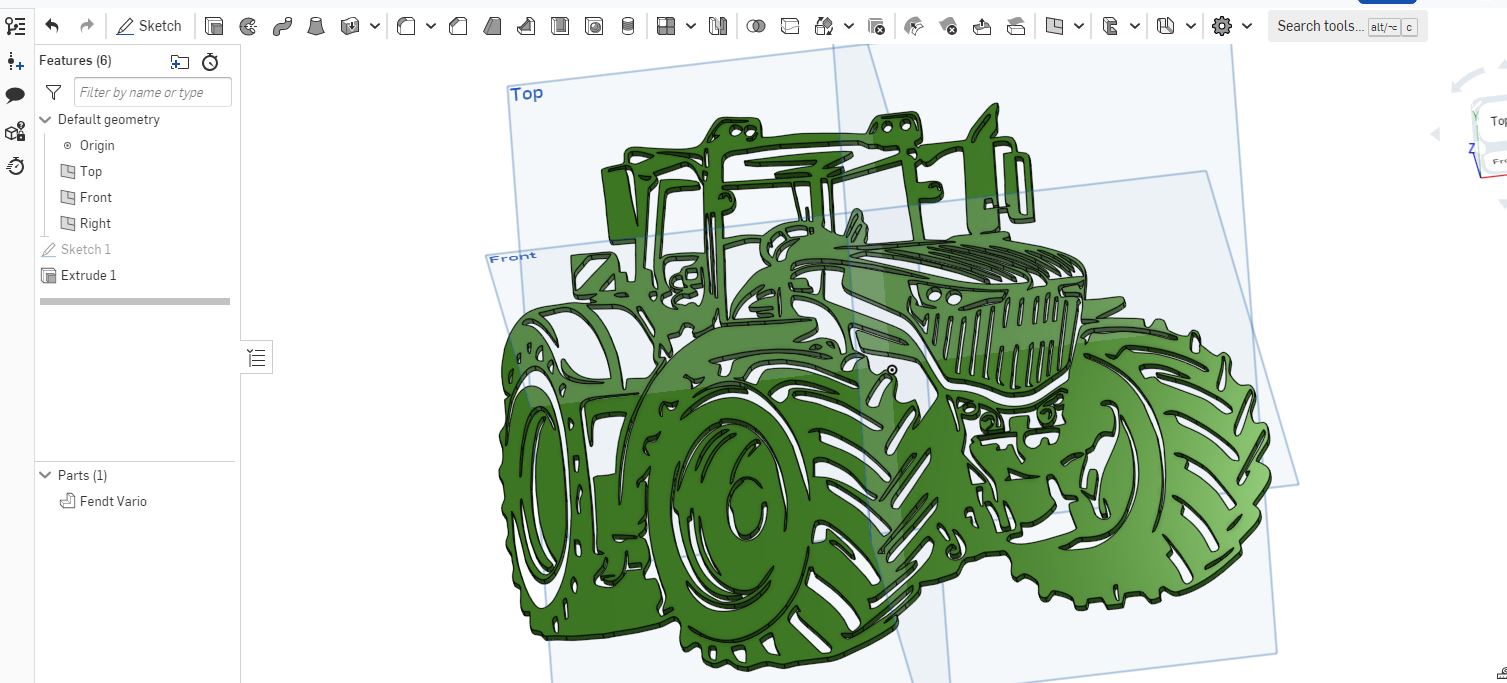Select the Shell tool
This screenshot has height=683, width=1507.
coord(559,26)
